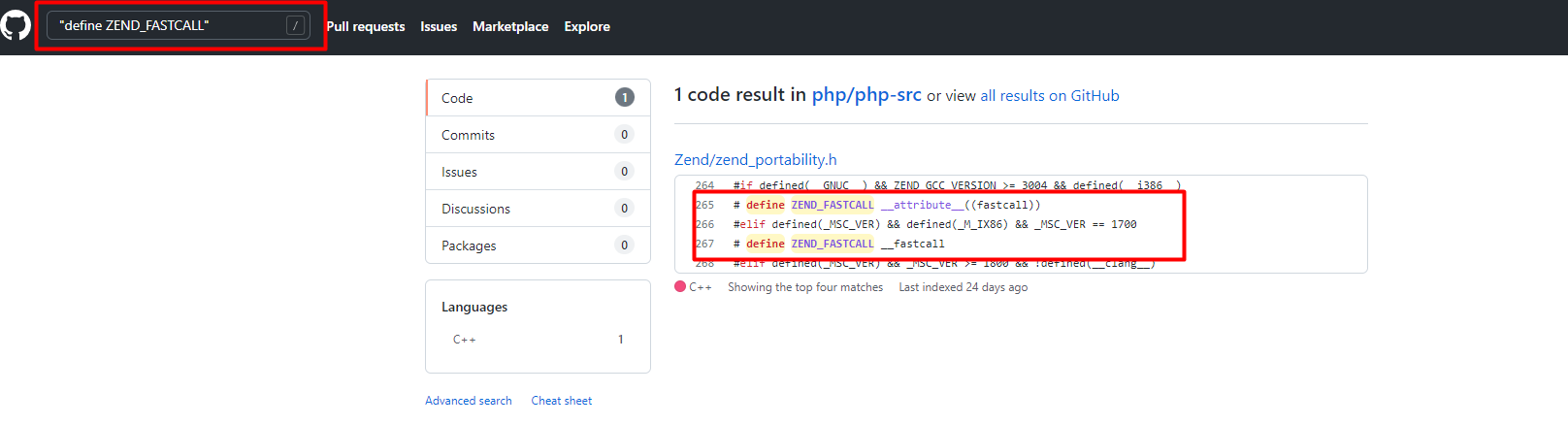The height and width of the screenshot is (425, 1568).
Task: Open Pull requests in top navigation
Action: [366, 26]
